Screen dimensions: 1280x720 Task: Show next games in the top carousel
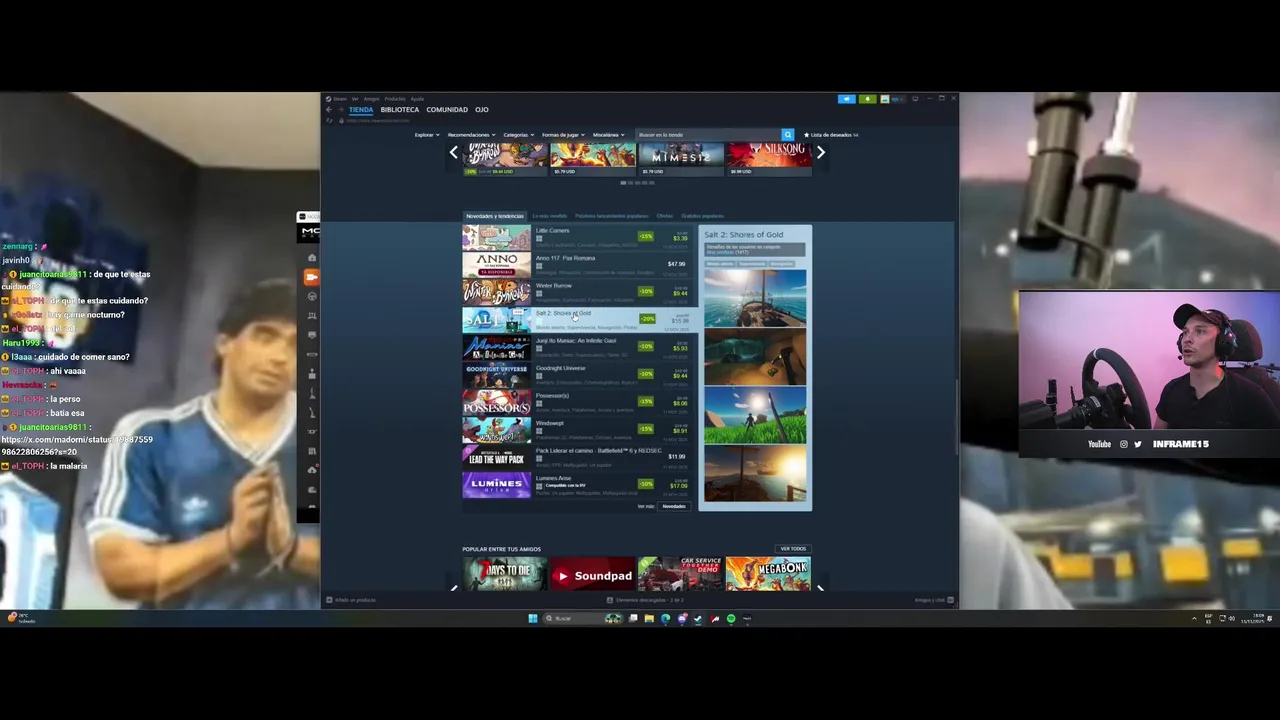click(x=820, y=153)
